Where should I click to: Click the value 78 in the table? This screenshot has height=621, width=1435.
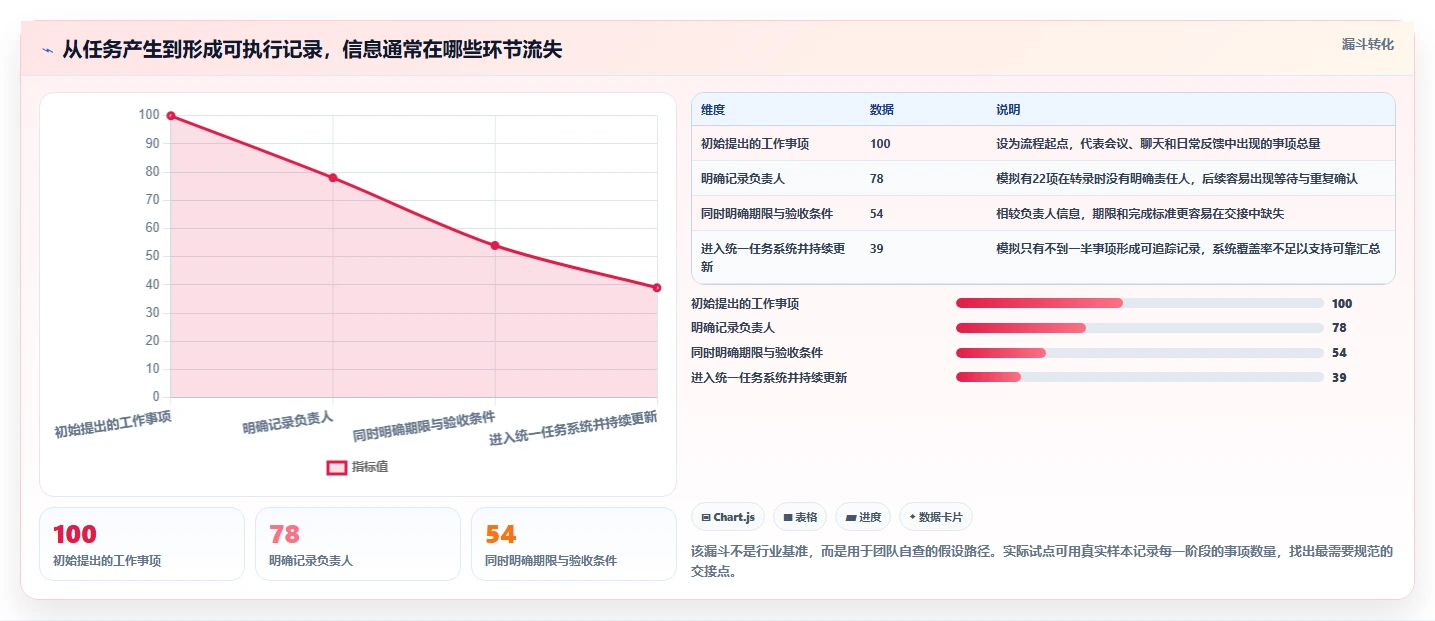click(877, 179)
